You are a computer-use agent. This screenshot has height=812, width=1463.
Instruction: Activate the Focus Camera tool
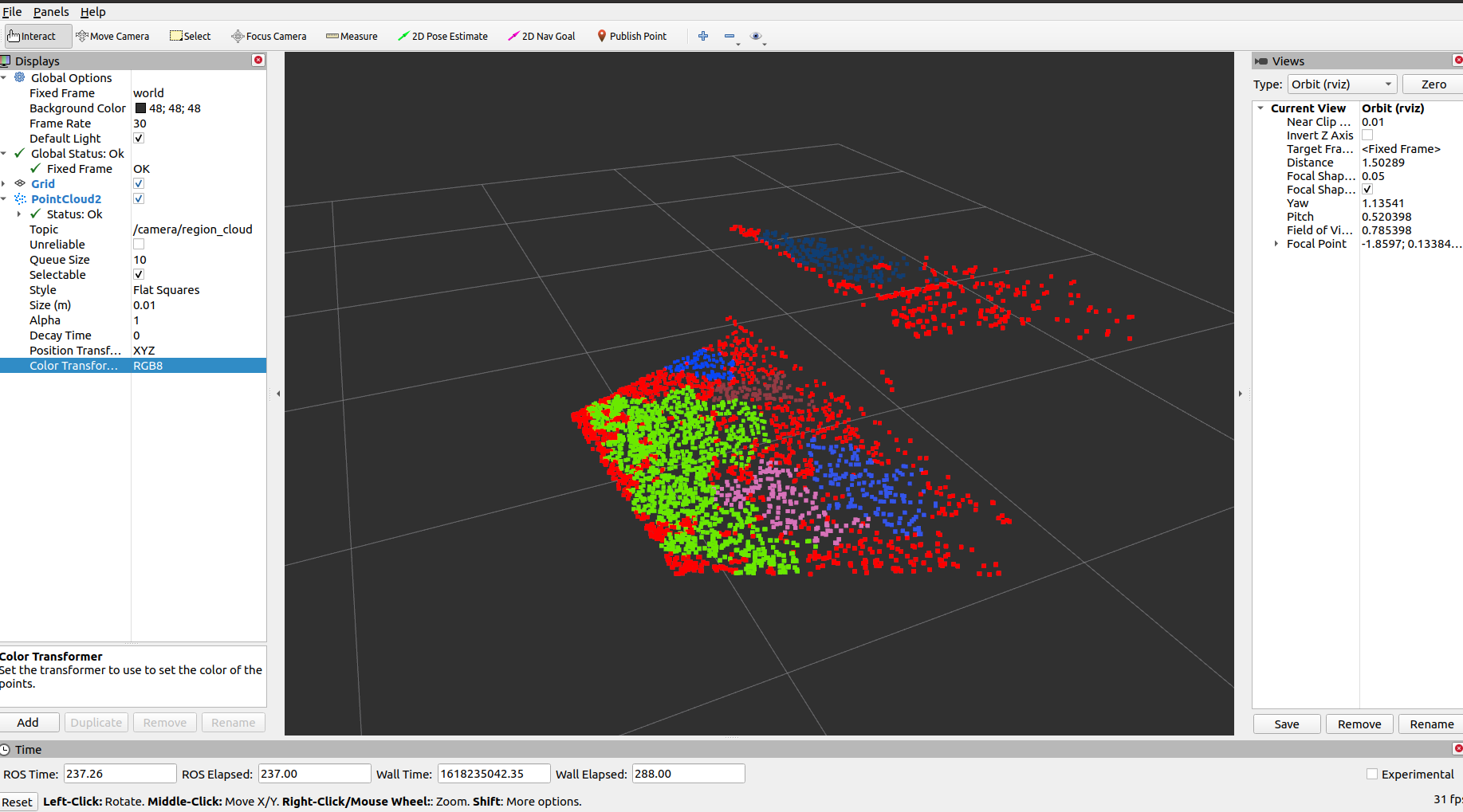(269, 36)
